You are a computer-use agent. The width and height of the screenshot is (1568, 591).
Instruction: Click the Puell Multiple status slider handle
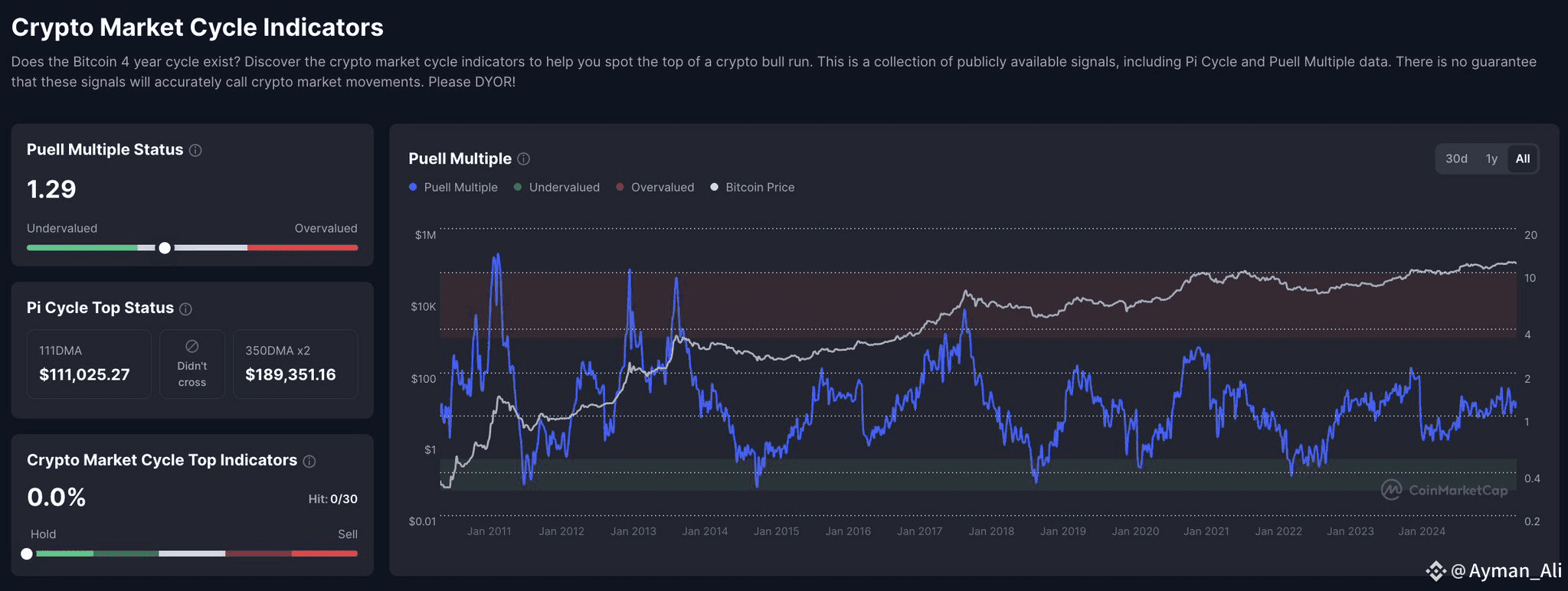(x=165, y=248)
